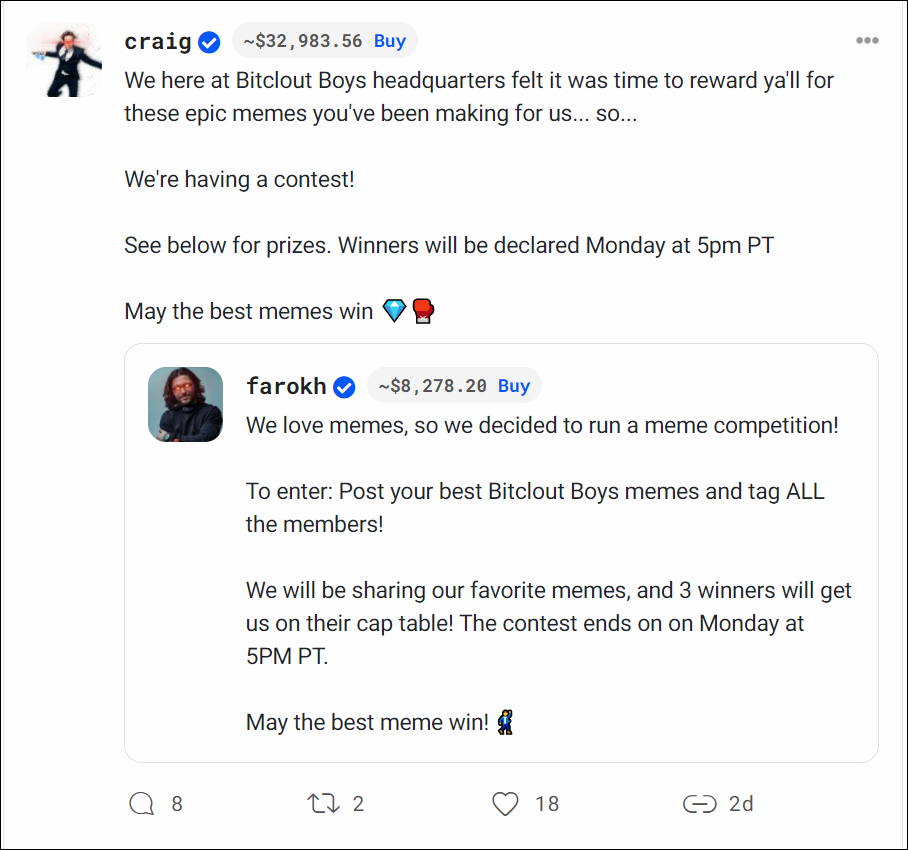Open craig's profile via username
This screenshot has width=908, height=850.
(x=158, y=42)
